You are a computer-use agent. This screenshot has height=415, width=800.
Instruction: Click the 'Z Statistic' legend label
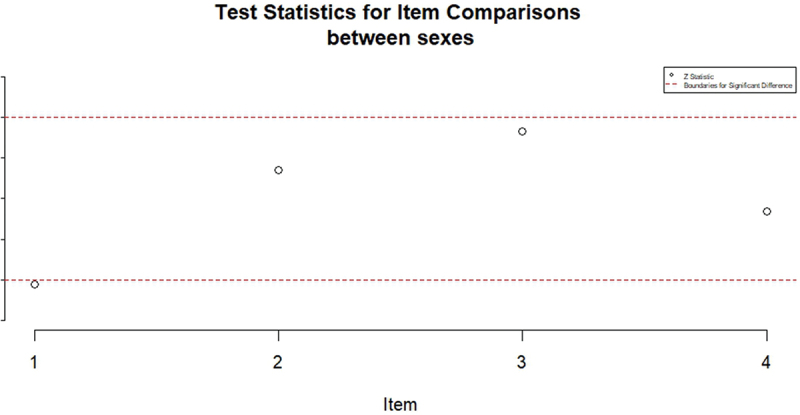click(699, 76)
